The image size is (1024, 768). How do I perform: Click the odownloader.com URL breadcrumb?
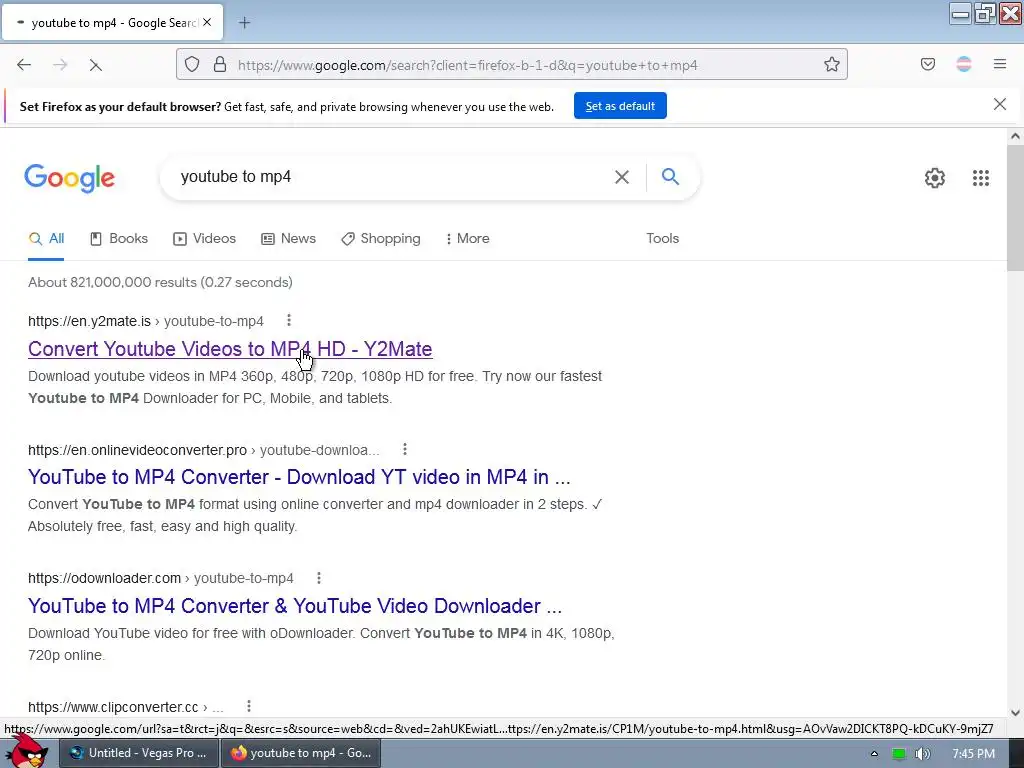point(161,578)
